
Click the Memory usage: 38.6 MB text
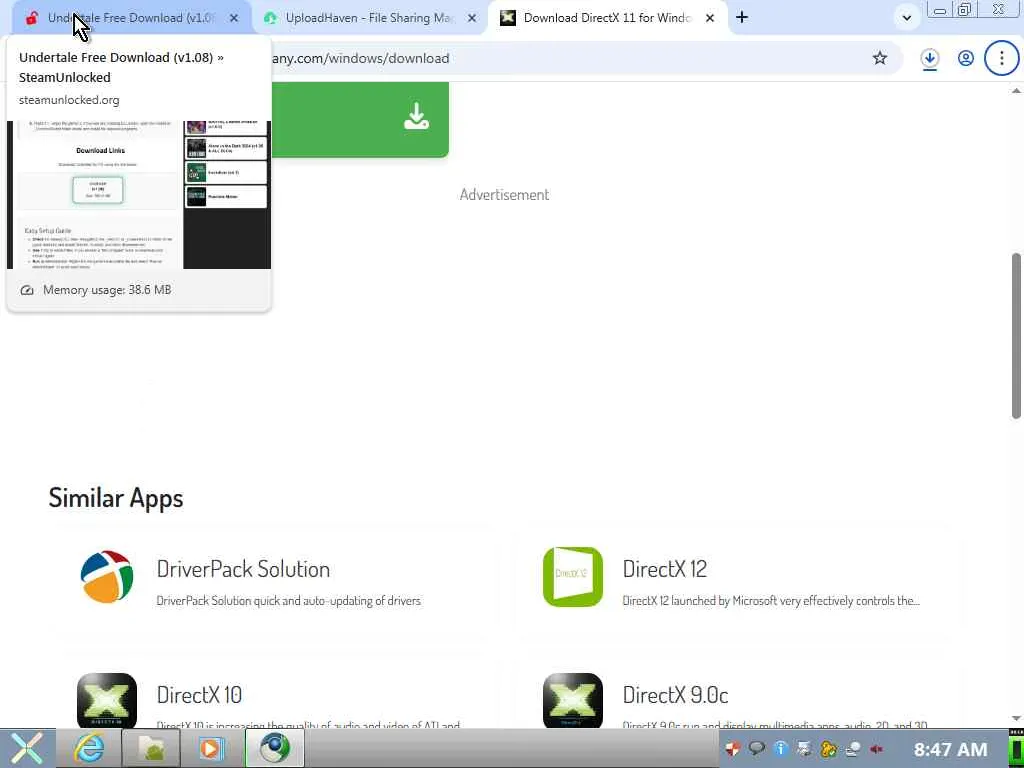click(x=107, y=289)
